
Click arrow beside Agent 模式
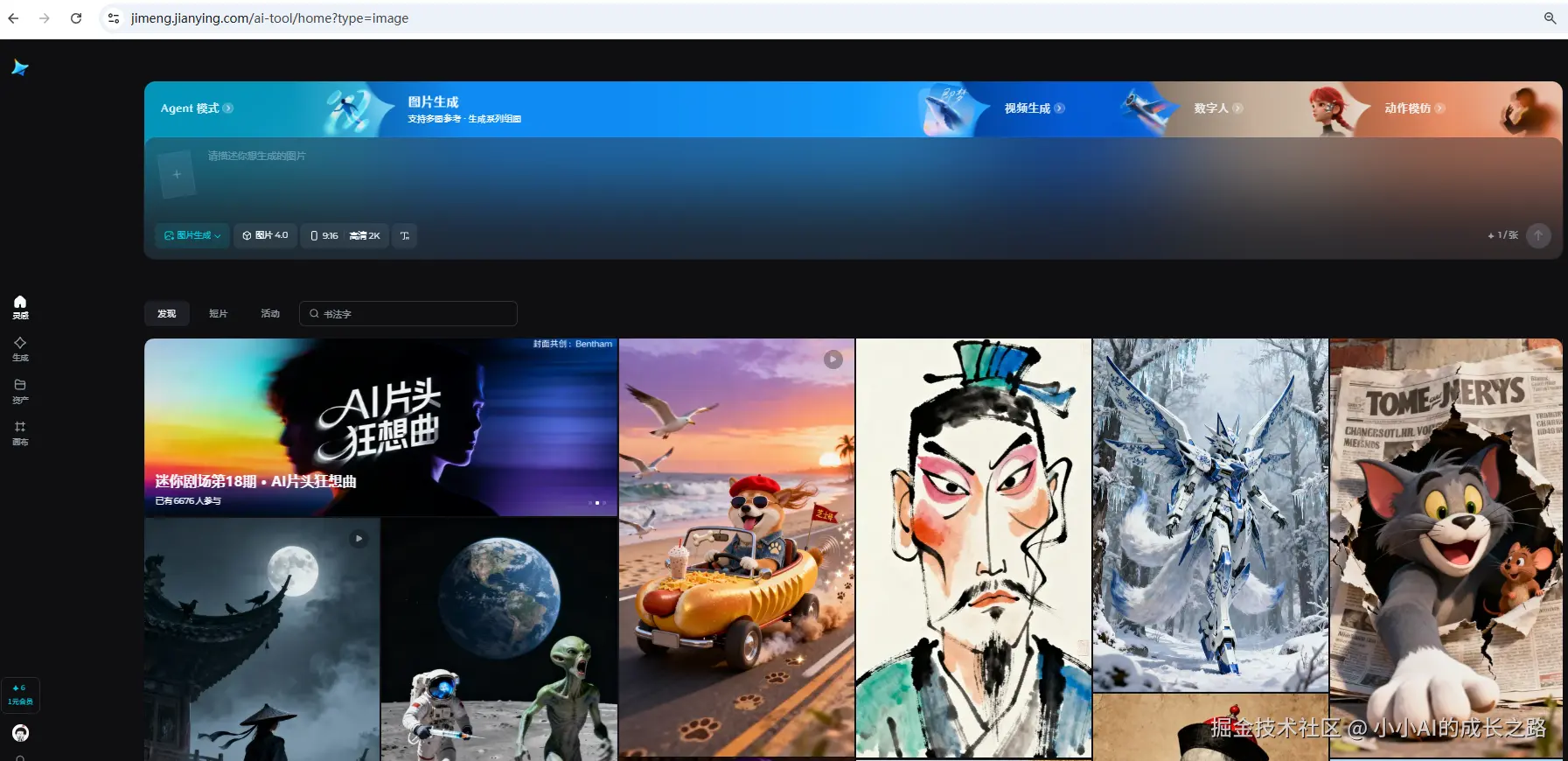click(228, 108)
